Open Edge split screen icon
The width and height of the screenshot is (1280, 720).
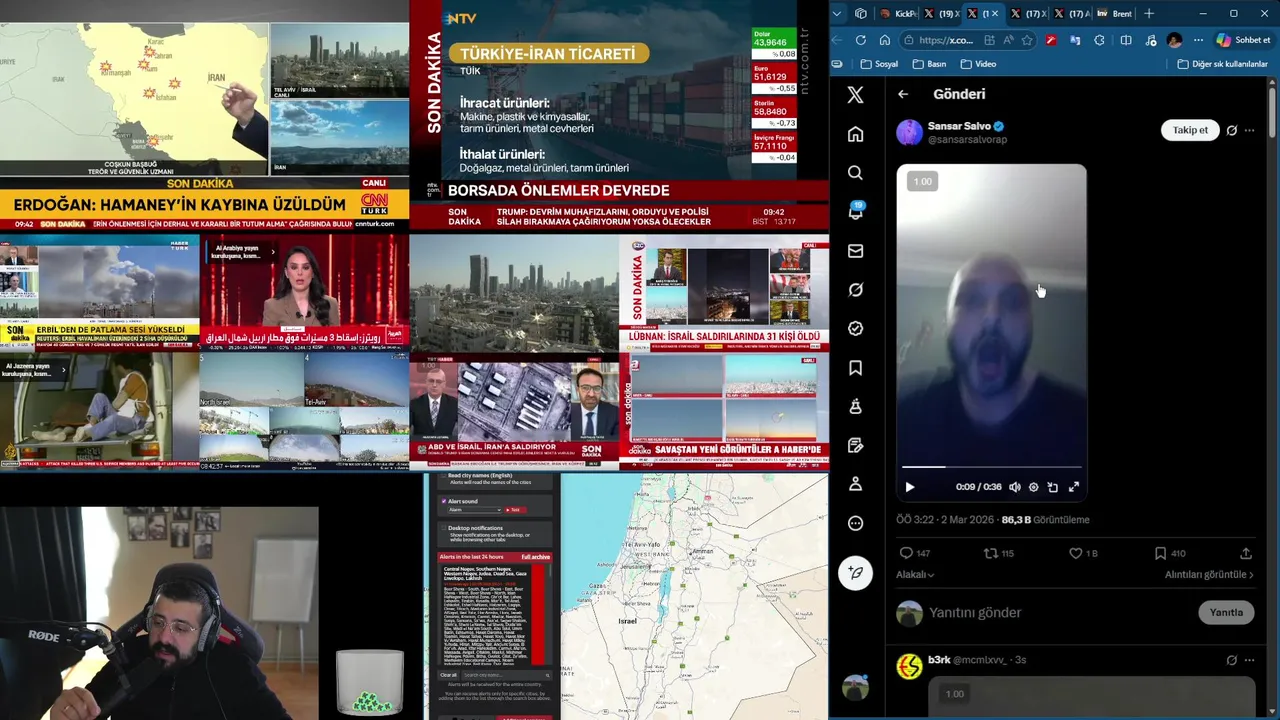pyautogui.click(x=1126, y=40)
